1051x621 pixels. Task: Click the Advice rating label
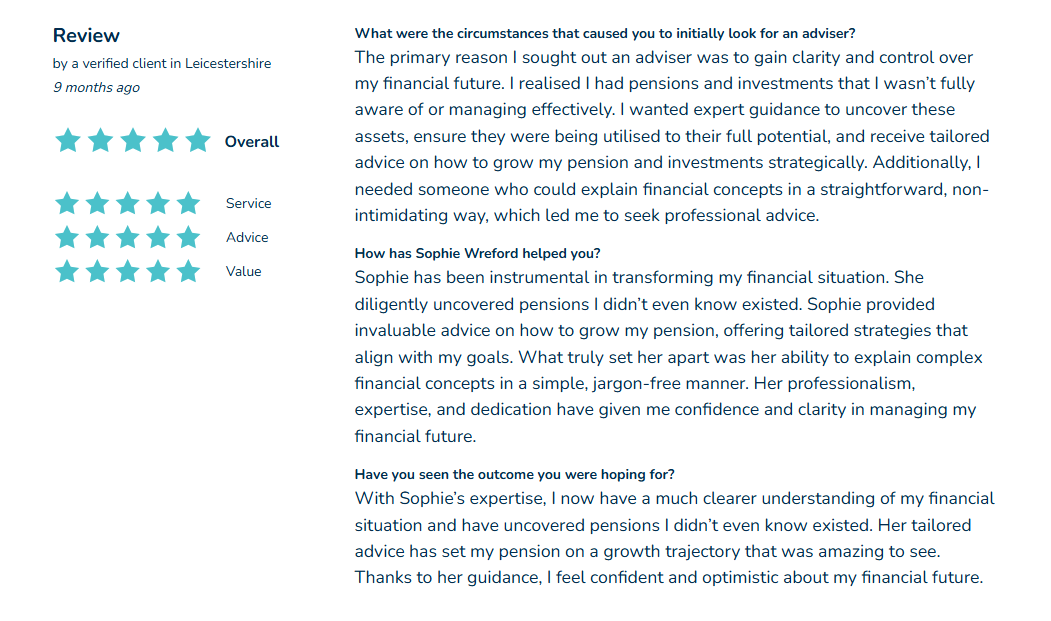[247, 238]
